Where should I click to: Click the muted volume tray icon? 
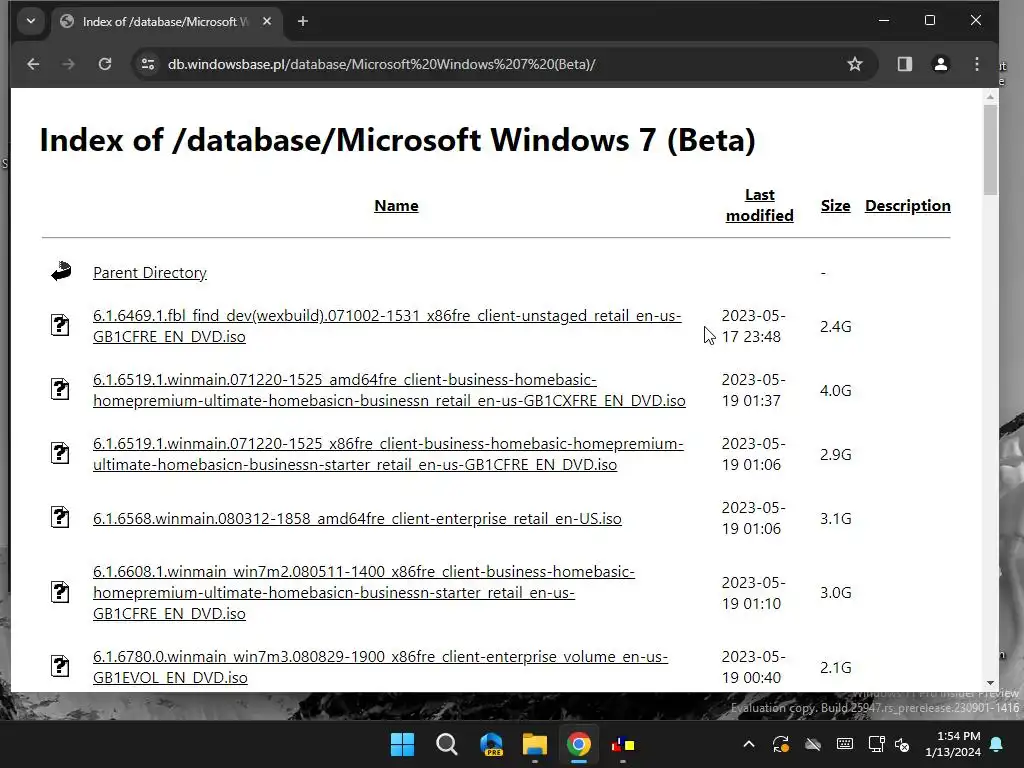tap(902, 744)
